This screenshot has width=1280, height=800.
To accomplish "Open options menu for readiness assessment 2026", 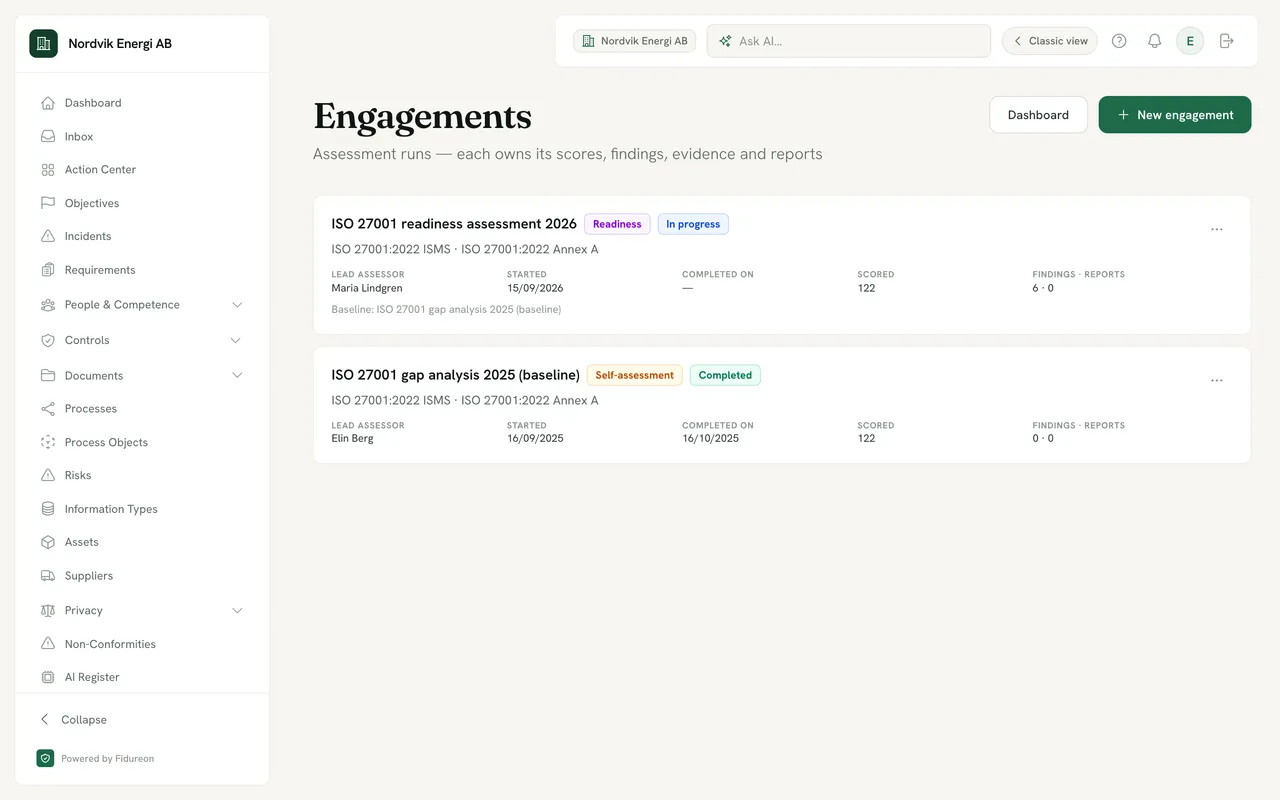I will click(1217, 229).
